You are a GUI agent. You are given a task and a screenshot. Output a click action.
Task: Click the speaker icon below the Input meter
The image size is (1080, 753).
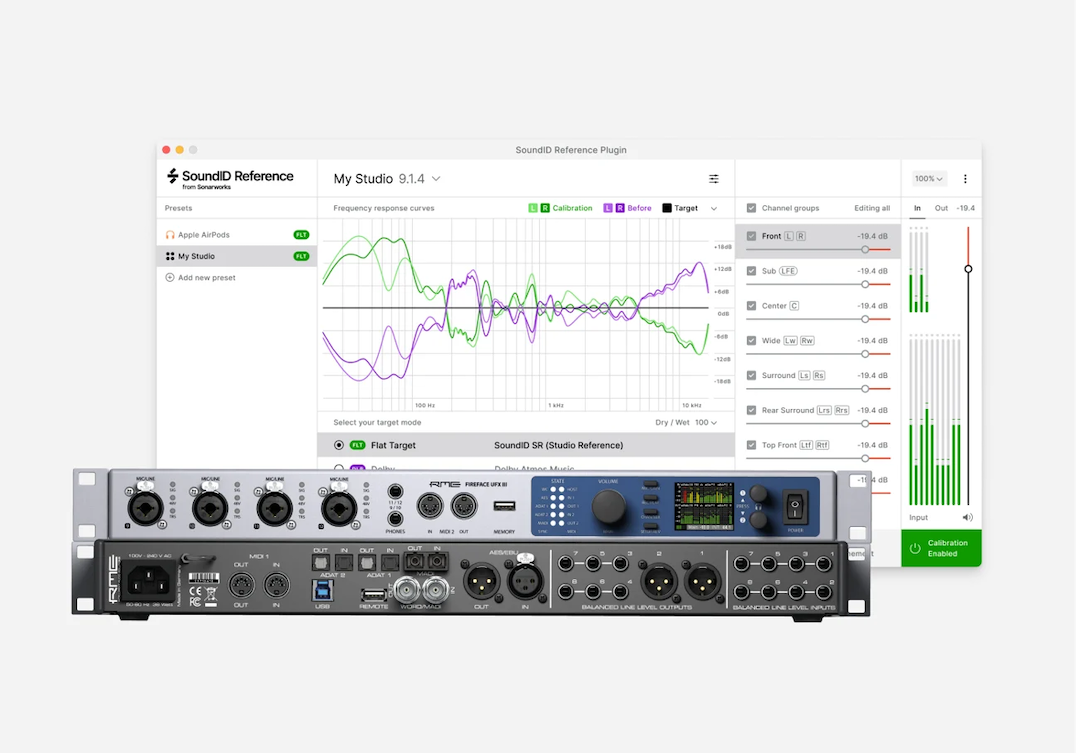tap(967, 517)
